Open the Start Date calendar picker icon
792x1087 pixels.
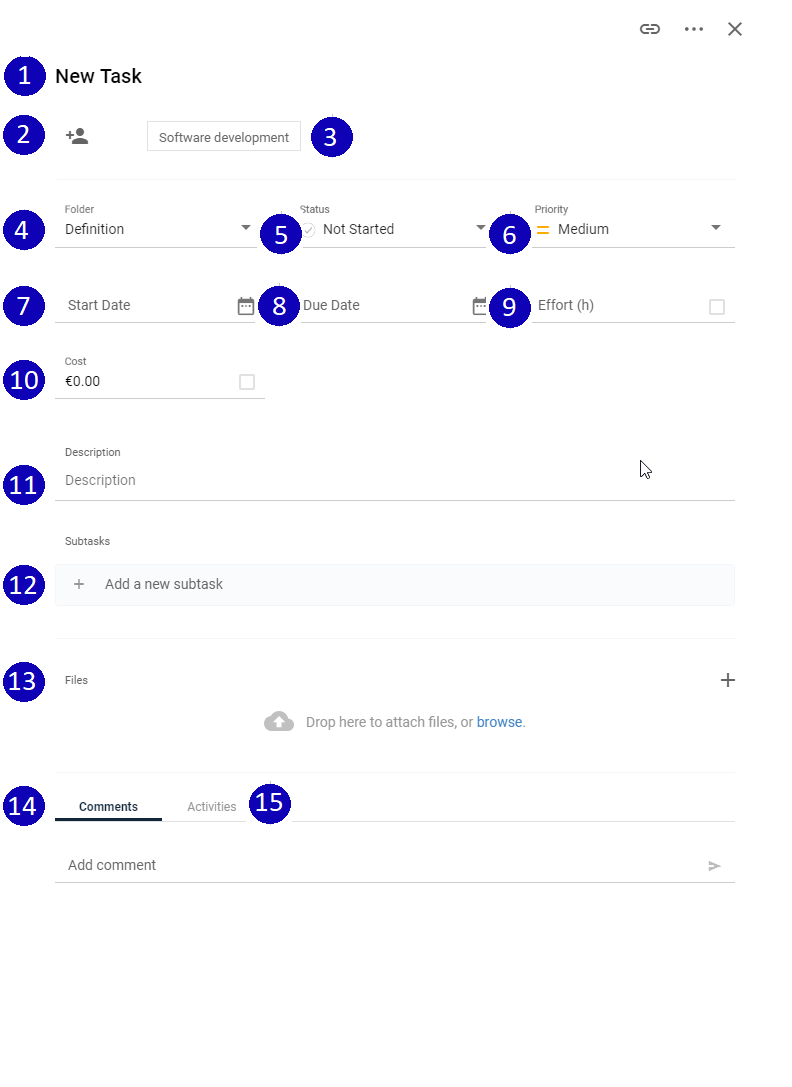click(246, 306)
